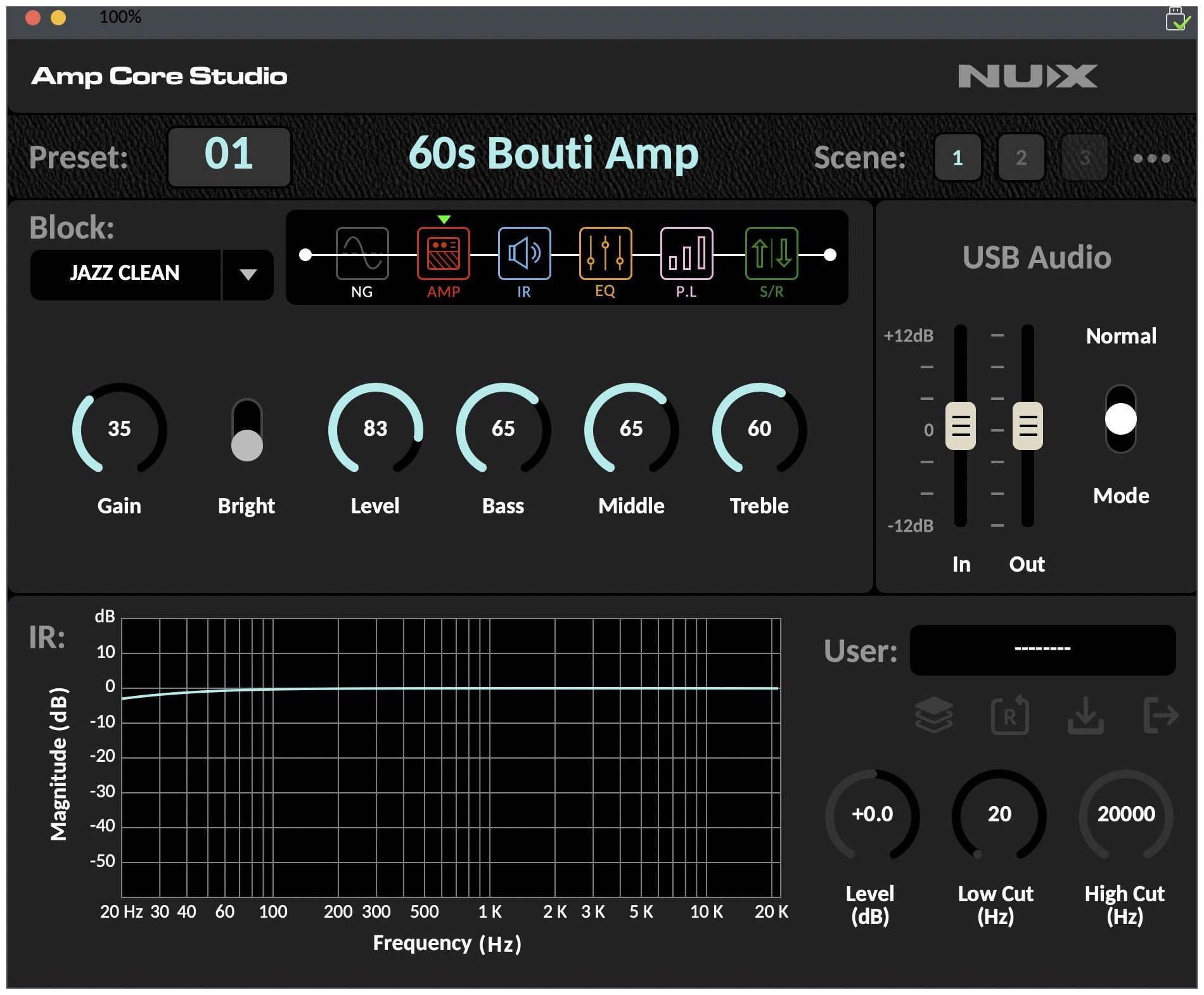Switch to Scene 2
The width and height of the screenshot is (1204, 995).
[x=1021, y=158]
